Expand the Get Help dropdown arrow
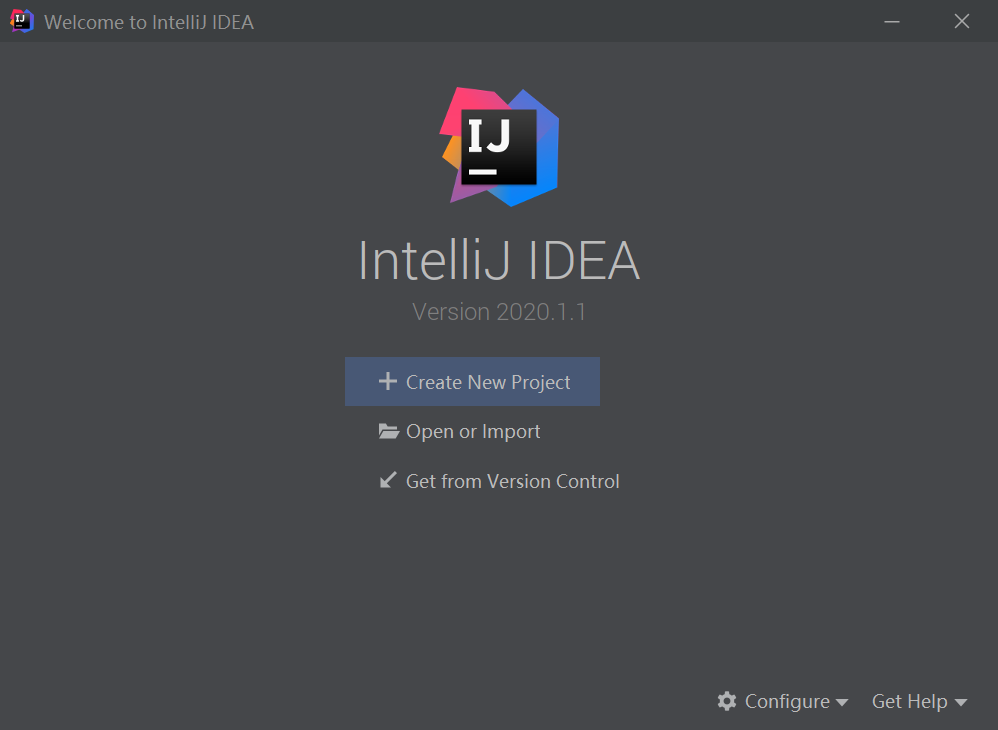 960,702
